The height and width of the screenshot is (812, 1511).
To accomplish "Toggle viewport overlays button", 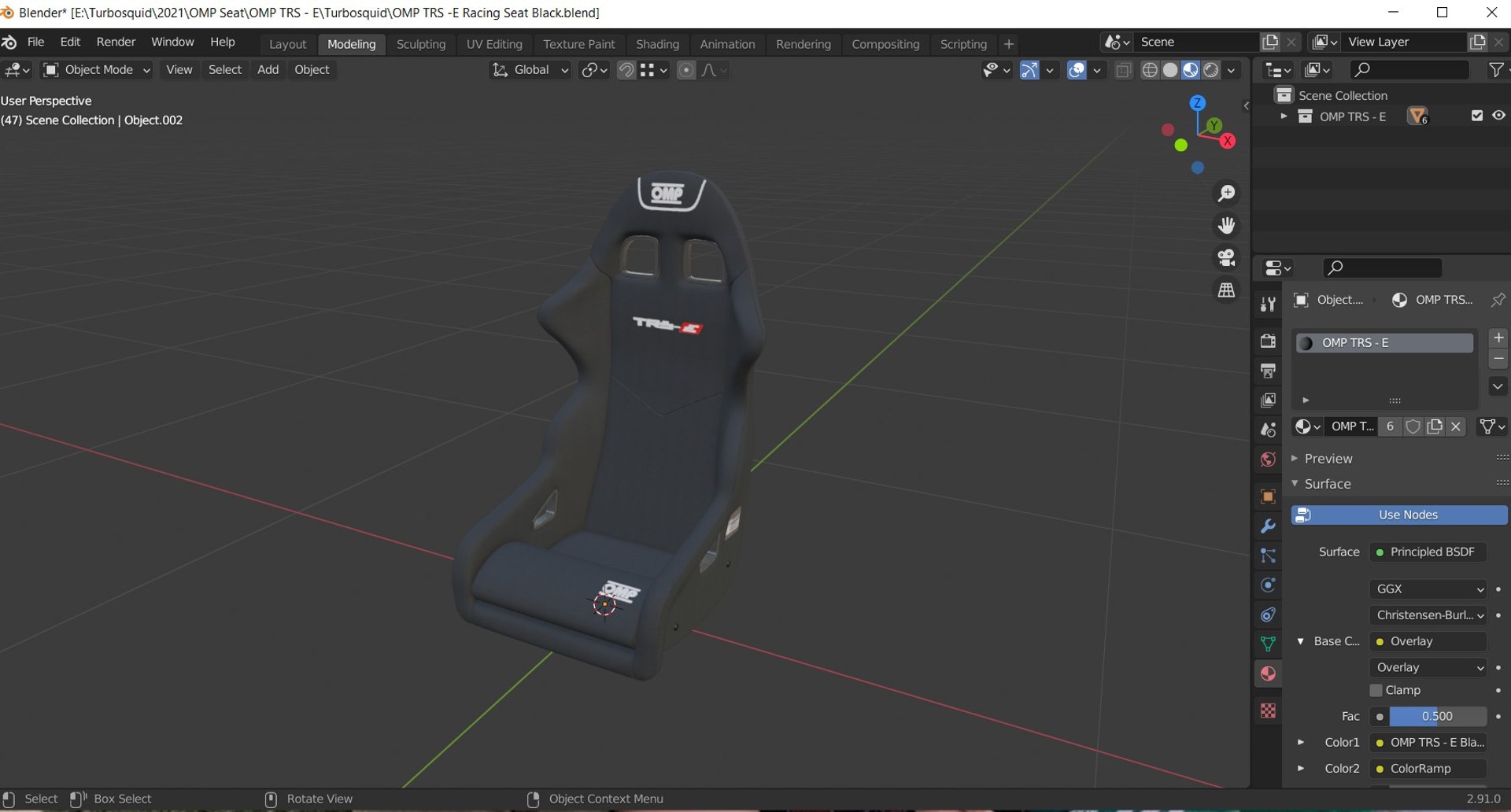I will [1077, 70].
